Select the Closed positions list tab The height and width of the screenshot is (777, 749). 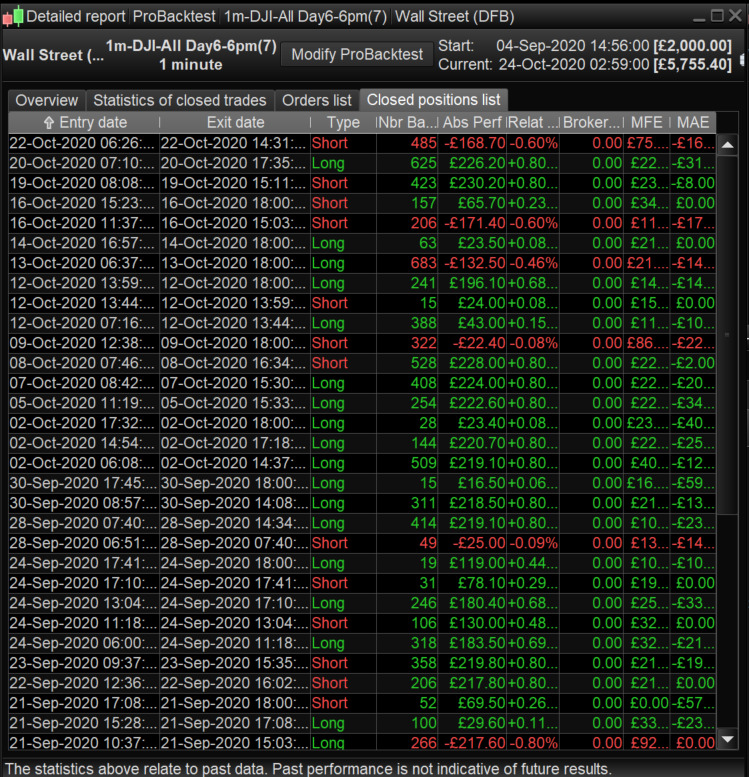click(434, 100)
